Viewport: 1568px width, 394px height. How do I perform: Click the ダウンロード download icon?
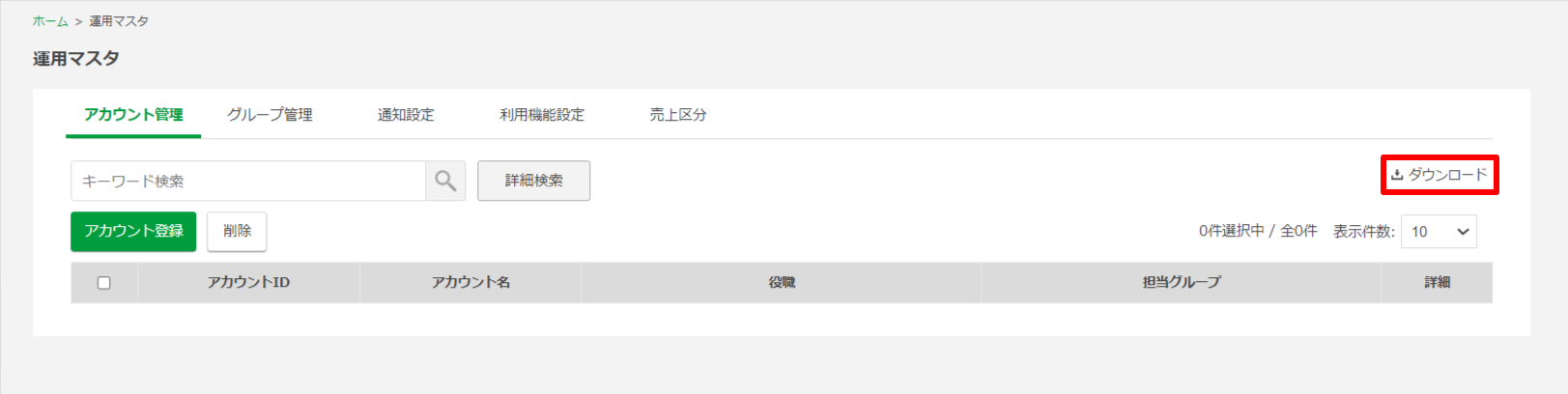(x=1396, y=175)
